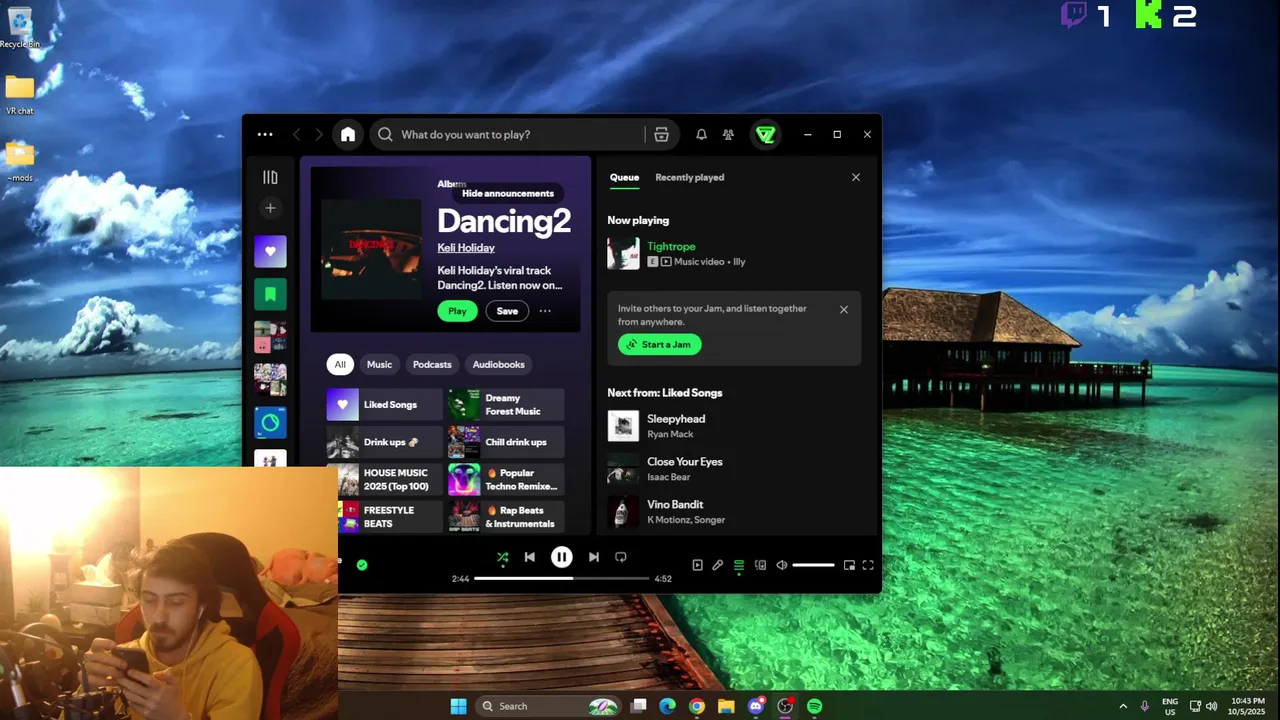Screen dimensions: 1280x720
Task: Toggle the green Liked checkmark for current song
Action: pyautogui.click(x=362, y=565)
